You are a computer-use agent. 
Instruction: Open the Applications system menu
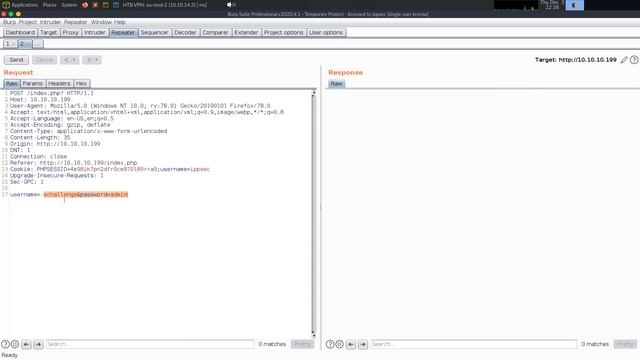pos(20,5)
